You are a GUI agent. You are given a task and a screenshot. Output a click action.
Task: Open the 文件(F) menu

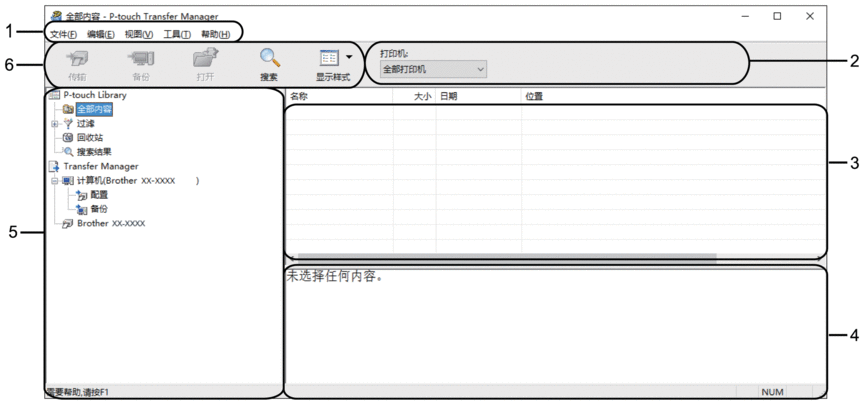[63, 34]
